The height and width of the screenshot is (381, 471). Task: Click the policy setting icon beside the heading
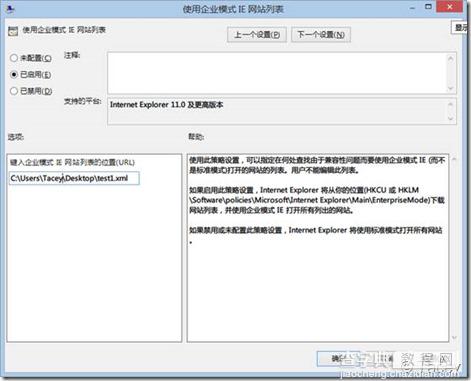pos(13,31)
